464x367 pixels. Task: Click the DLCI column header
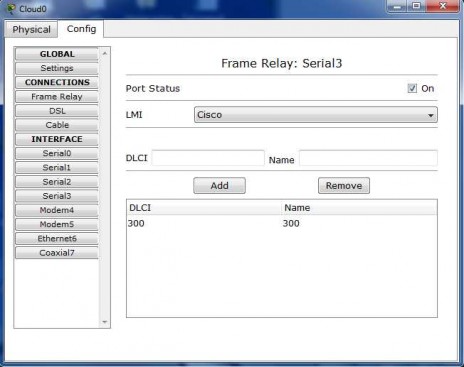pyautogui.click(x=204, y=208)
